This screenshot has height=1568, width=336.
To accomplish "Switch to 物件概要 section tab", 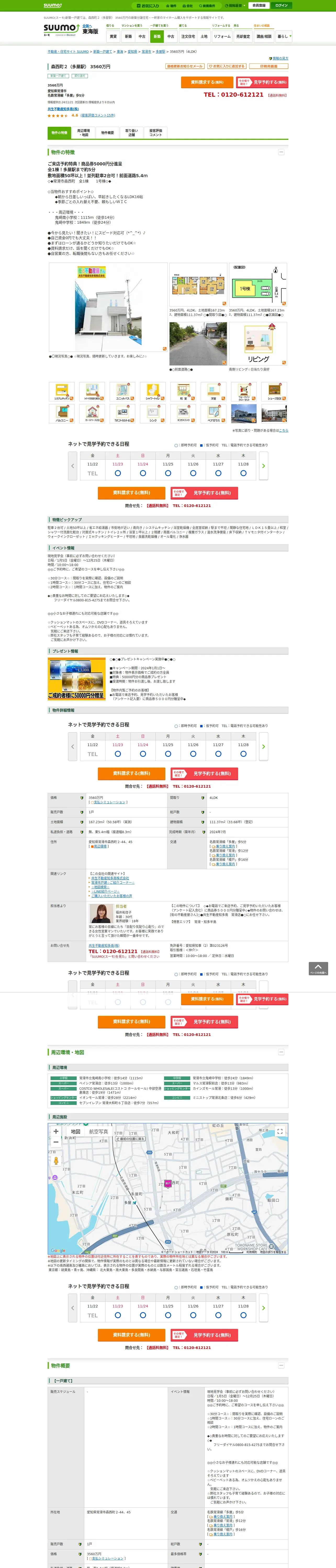I will pos(107,133).
